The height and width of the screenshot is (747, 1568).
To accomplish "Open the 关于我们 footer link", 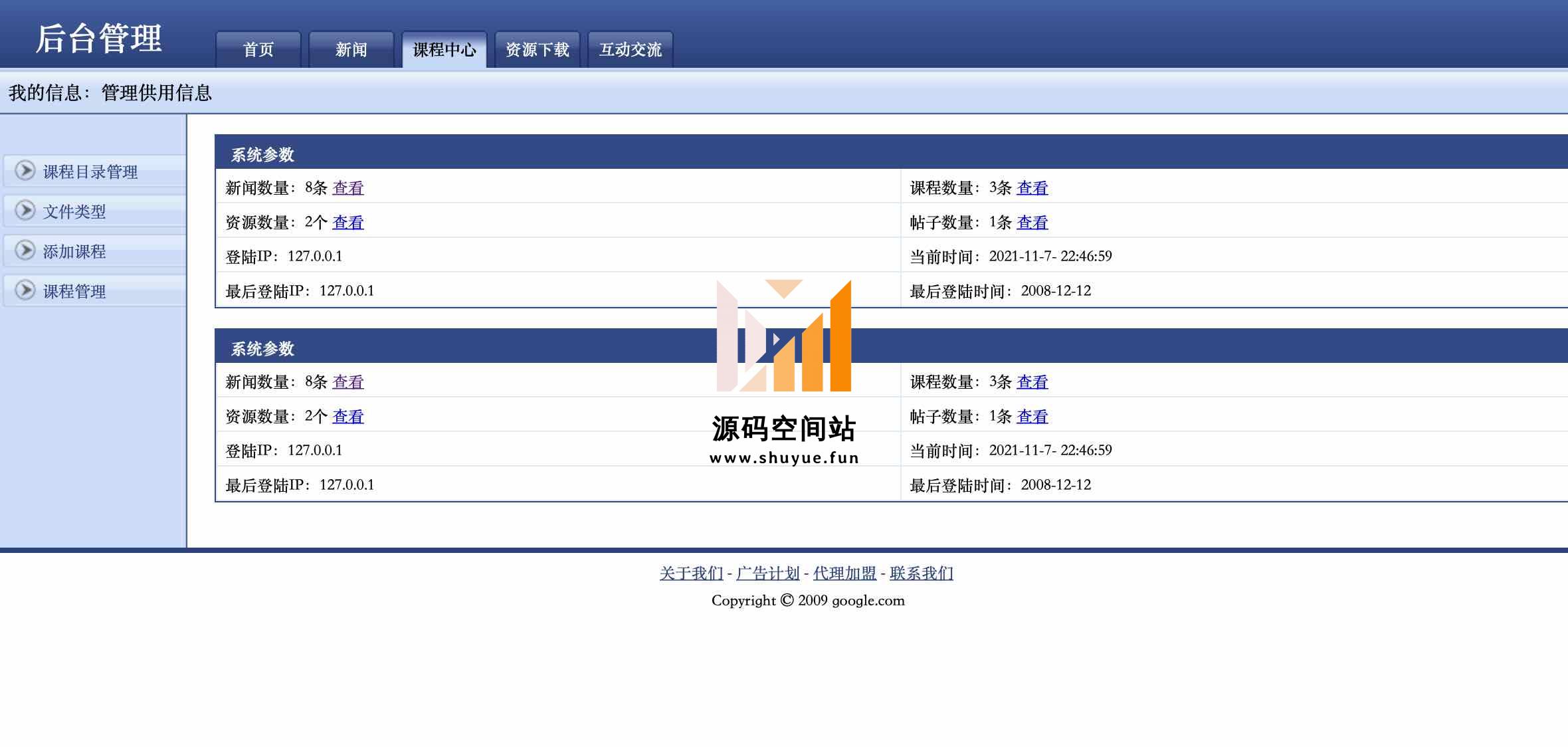I will point(691,573).
